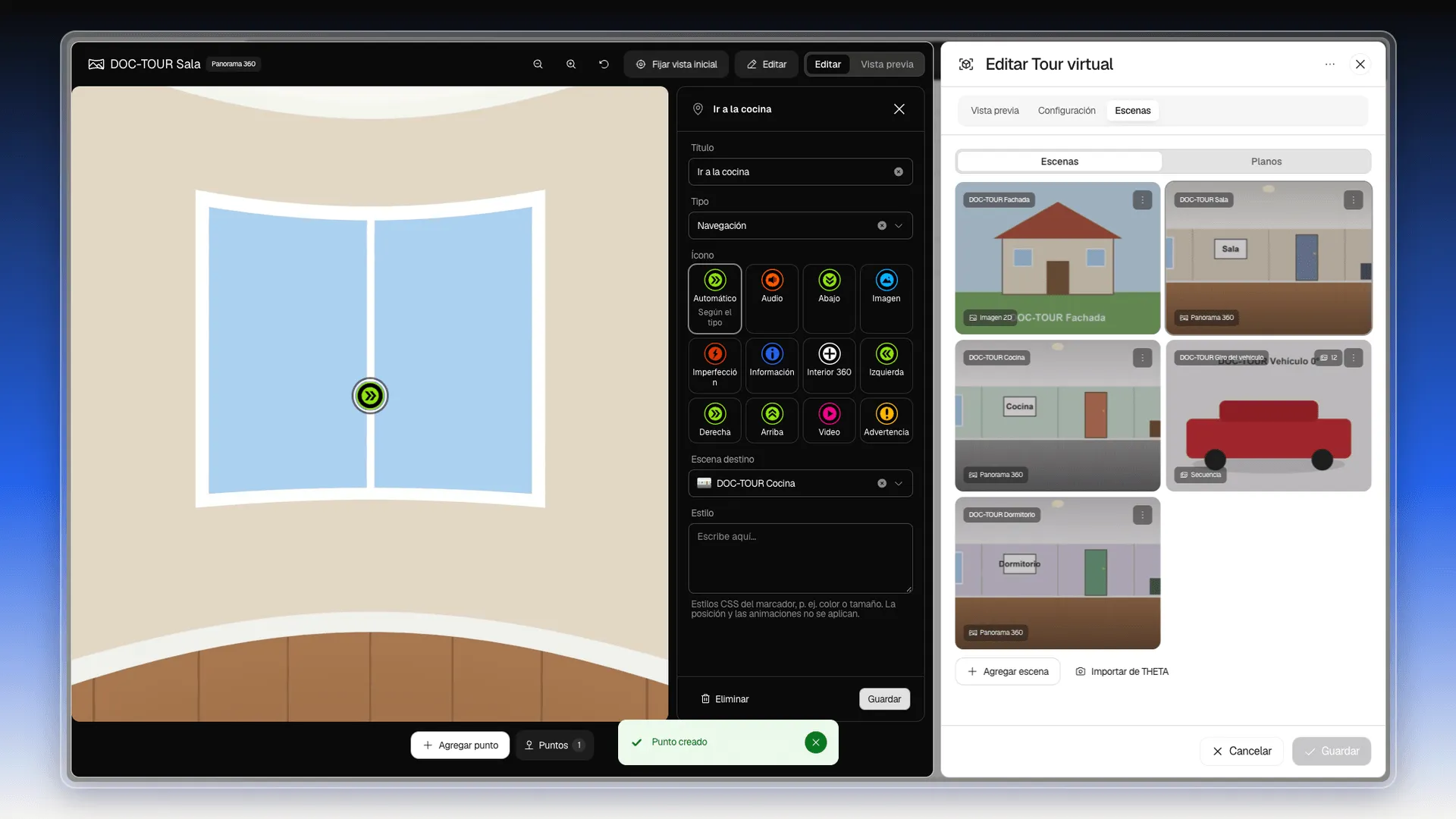This screenshot has height=819, width=1456.
Task: Pick the Arriba arrow icon
Action: coord(771,421)
